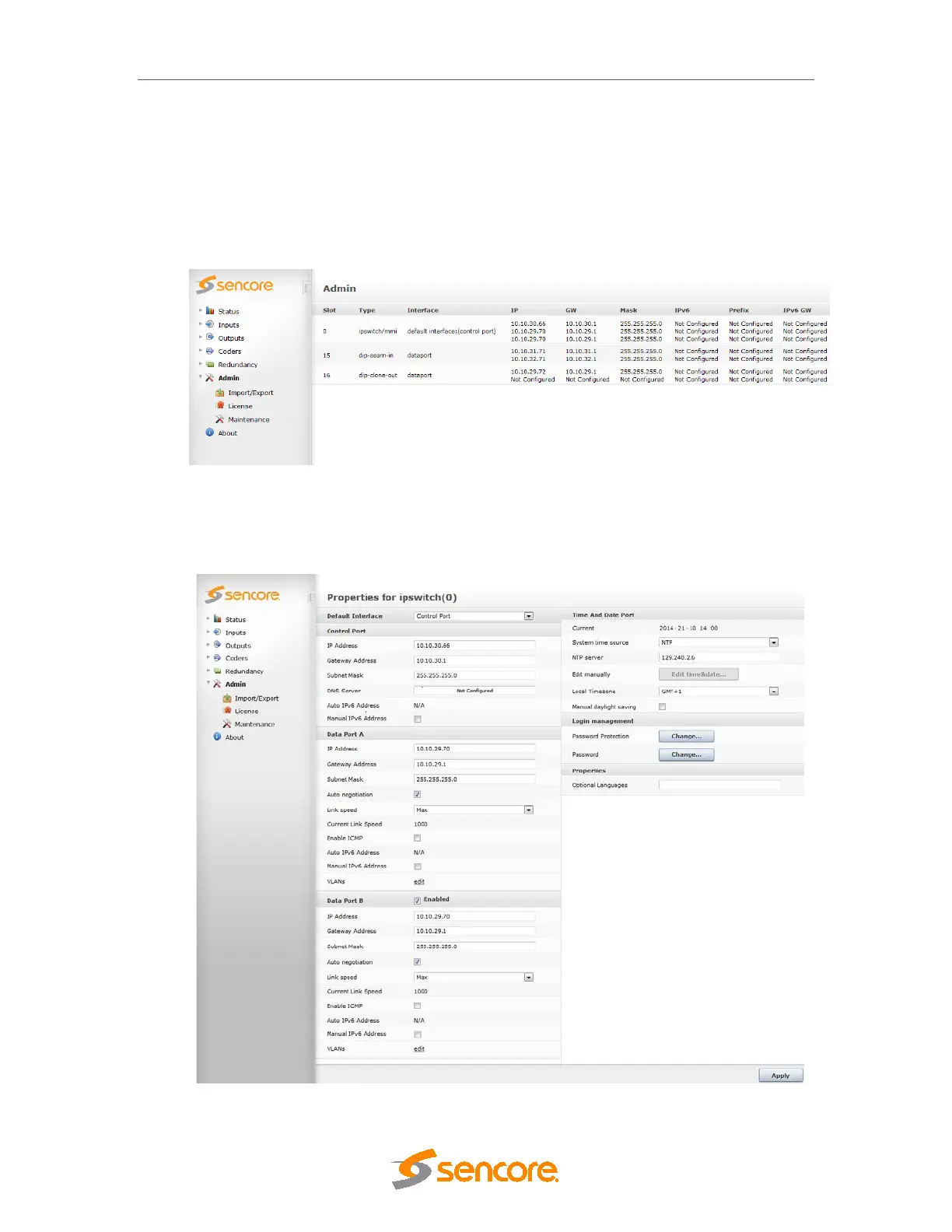The height and width of the screenshot is (1232, 952).
Task: Click the VLANs edit link under Data Port B
Action: coord(419,1049)
